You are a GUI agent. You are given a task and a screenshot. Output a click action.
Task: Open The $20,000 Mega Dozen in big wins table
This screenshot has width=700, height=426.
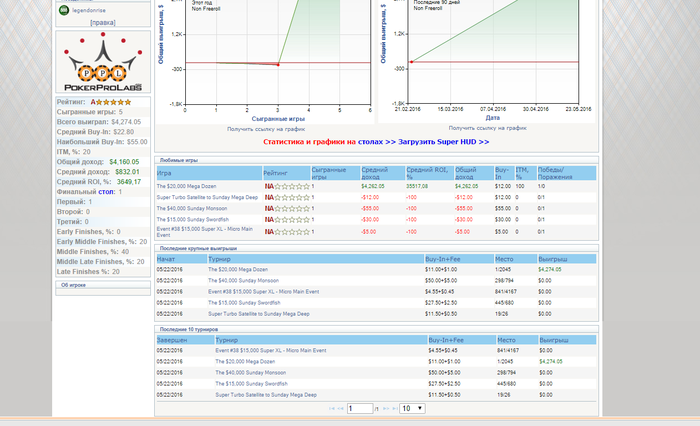pyautogui.click(x=238, y=270)
